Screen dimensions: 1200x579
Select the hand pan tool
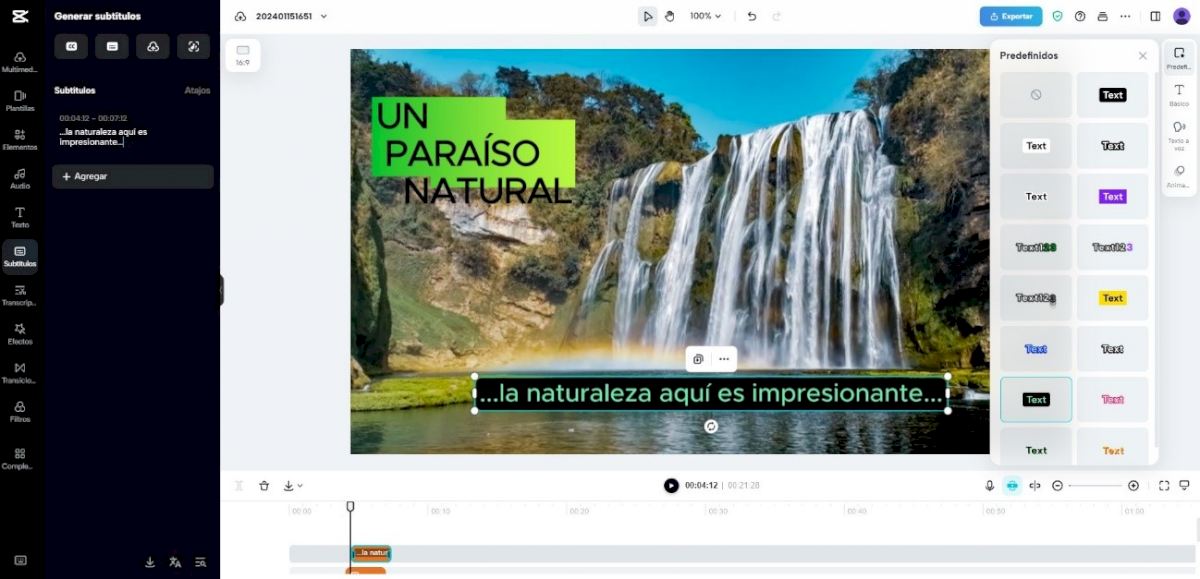coord(670,16)
